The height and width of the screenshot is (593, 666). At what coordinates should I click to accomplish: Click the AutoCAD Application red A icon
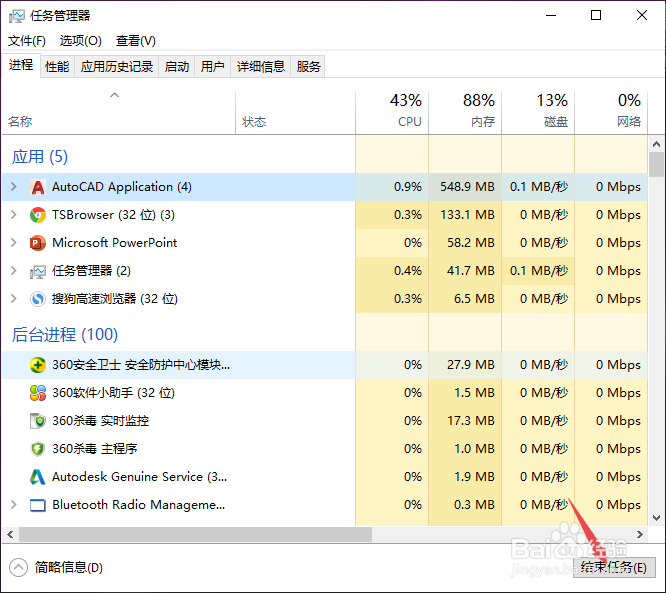tap(38, 187)
